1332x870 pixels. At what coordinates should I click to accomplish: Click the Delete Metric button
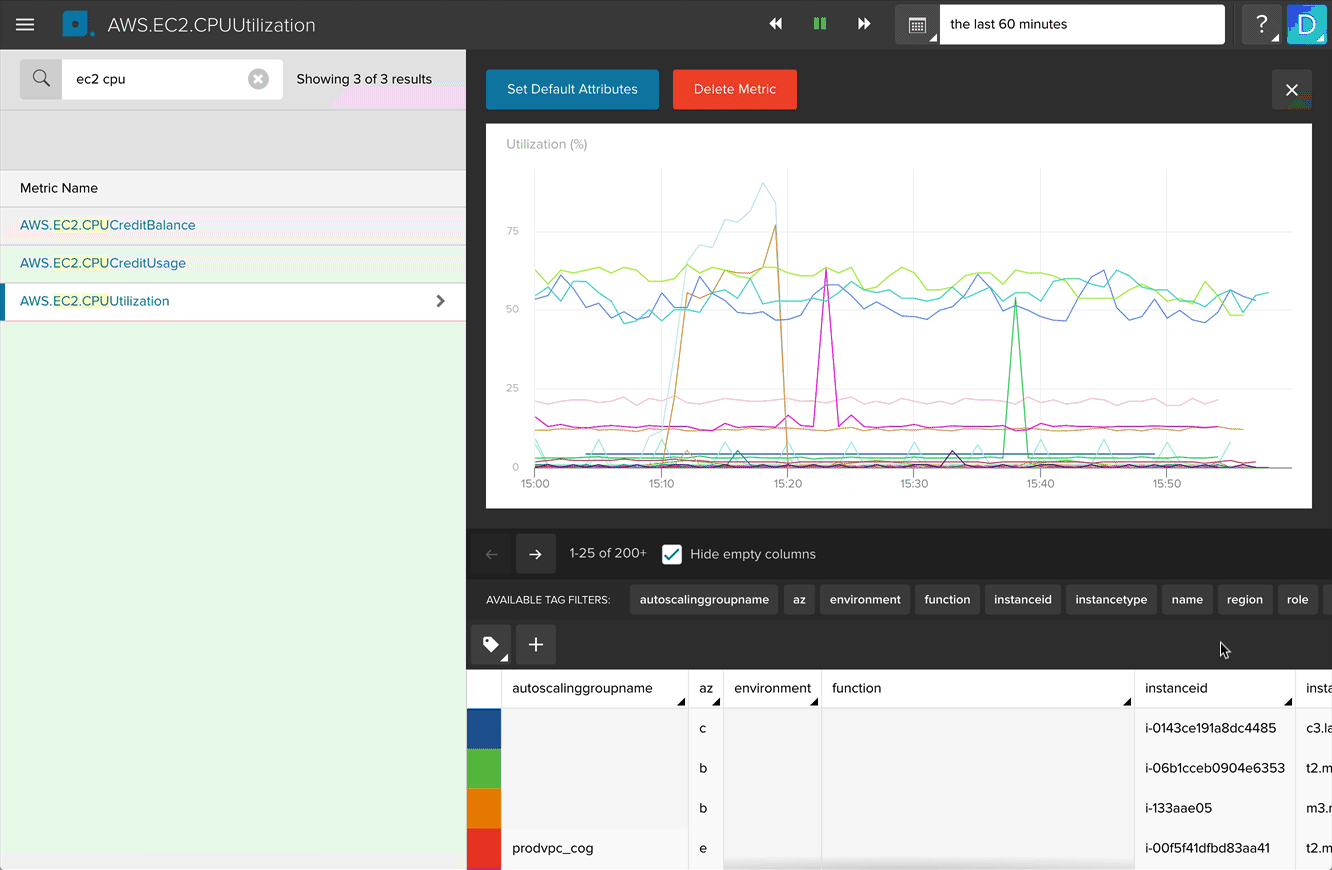(x=735, y=89)
